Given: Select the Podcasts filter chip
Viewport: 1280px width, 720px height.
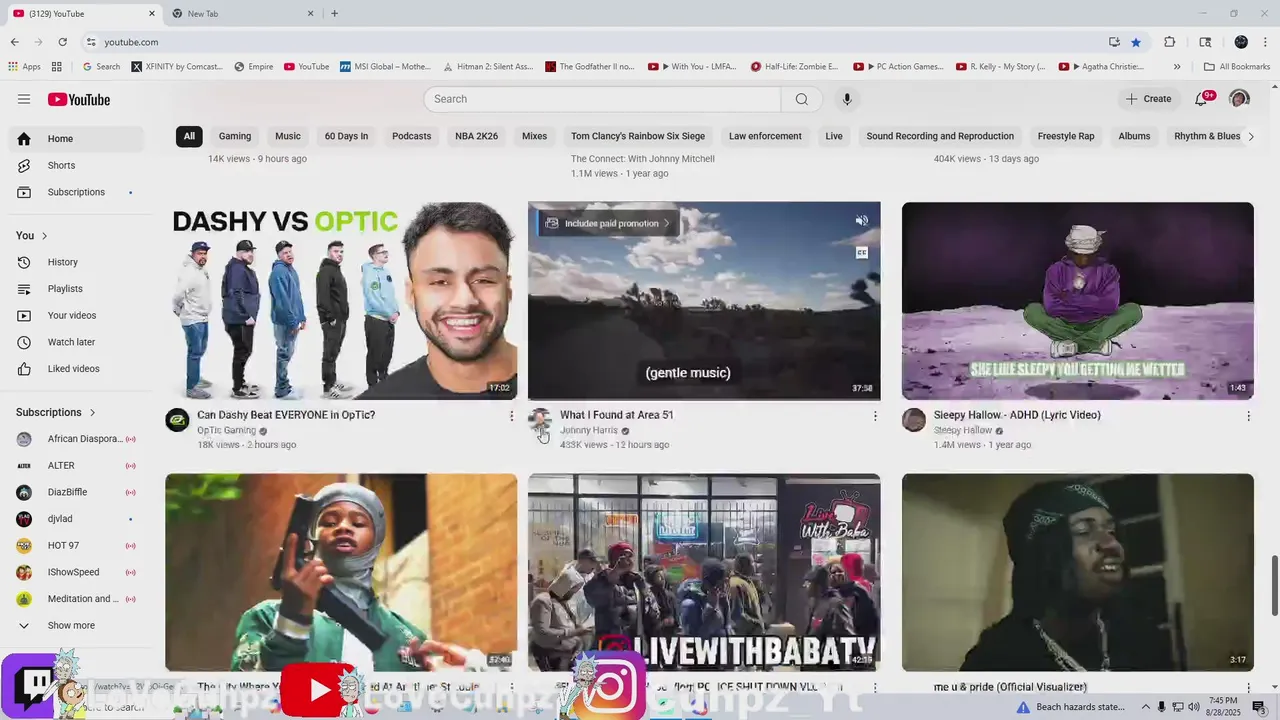Looking at the screenshot, I should (412, 136).
